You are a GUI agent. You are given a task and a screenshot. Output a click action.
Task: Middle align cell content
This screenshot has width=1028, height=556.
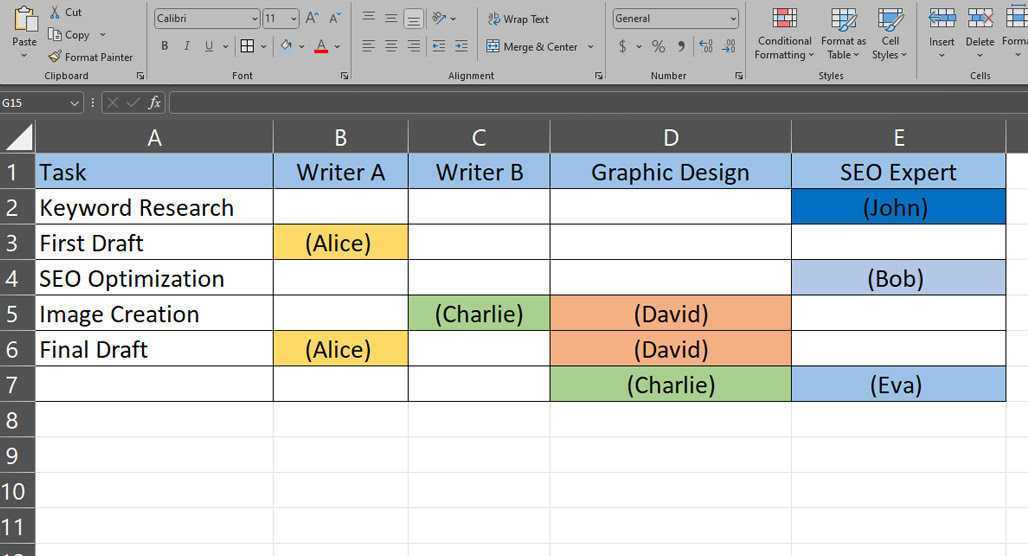point(391,18)
